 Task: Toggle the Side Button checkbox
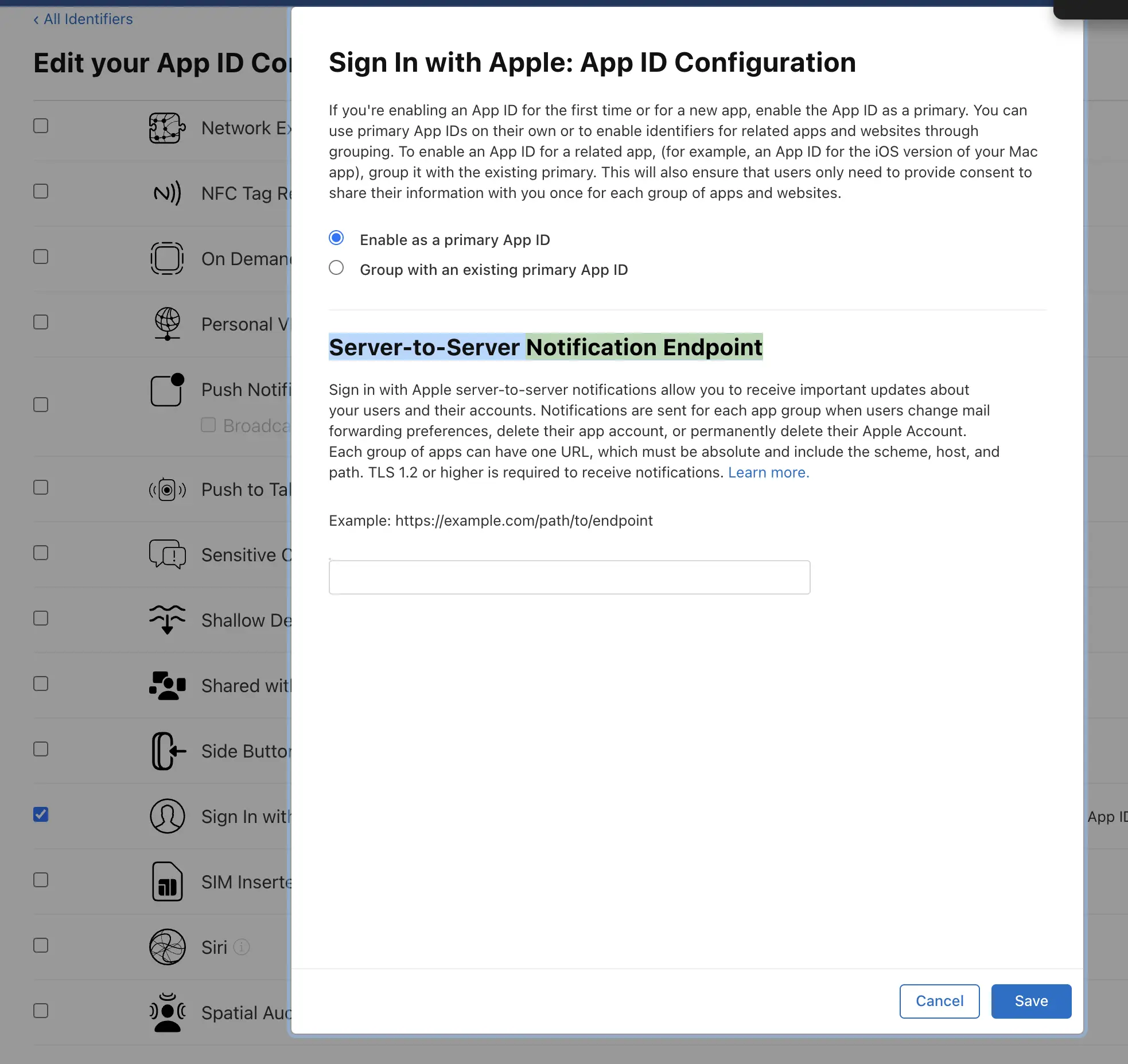pyautogui.click(x=41, y=749)
